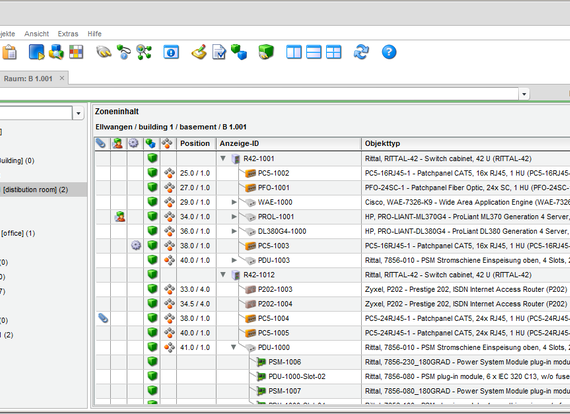Sort by the connections column header icon
The height and width of the screenshot is (414, 570).
pos(167,144)
